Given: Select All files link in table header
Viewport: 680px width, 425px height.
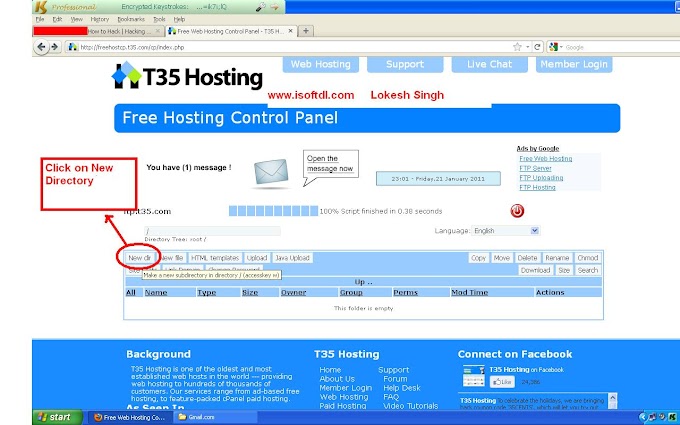Looking at the screenshot, I should click(x=131, y=292).
